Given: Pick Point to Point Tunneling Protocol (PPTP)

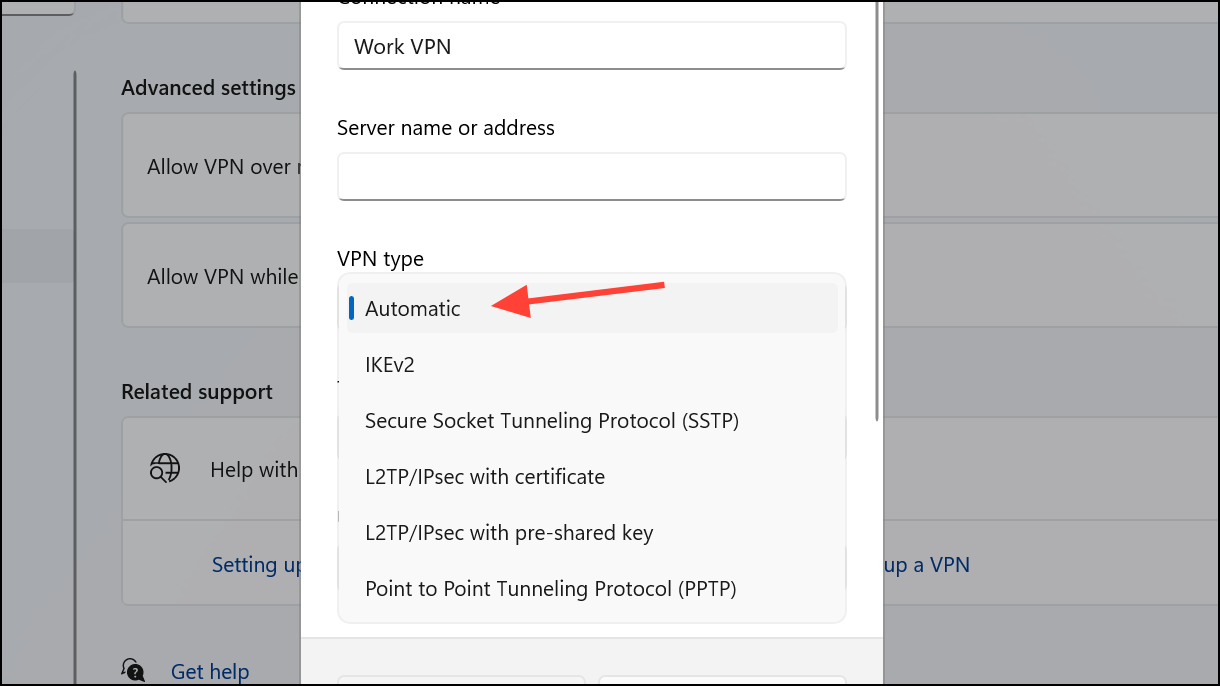Looking at the screenshot, I should point(550,589).
